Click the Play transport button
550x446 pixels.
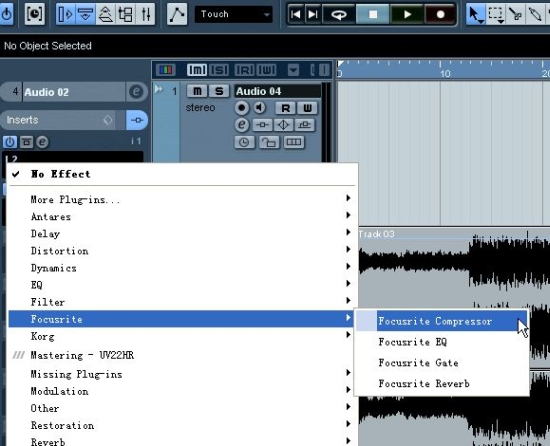point(407,14)
